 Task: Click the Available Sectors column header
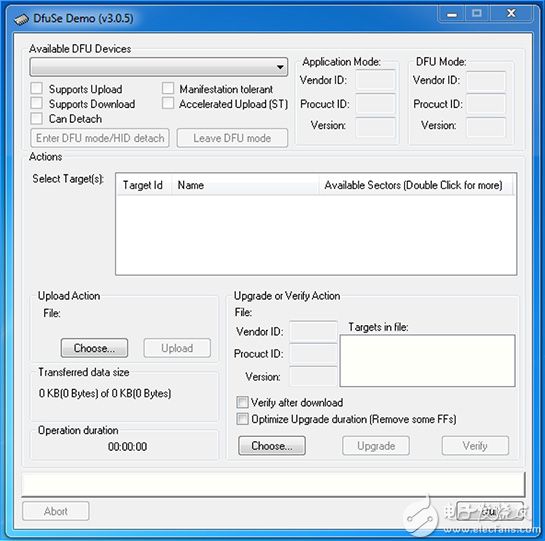pos(416,185)
